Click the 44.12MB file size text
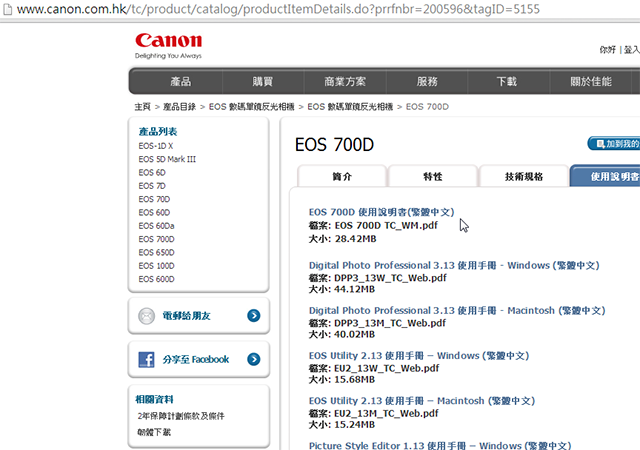The image size is (640, 450). coord(354,290)
